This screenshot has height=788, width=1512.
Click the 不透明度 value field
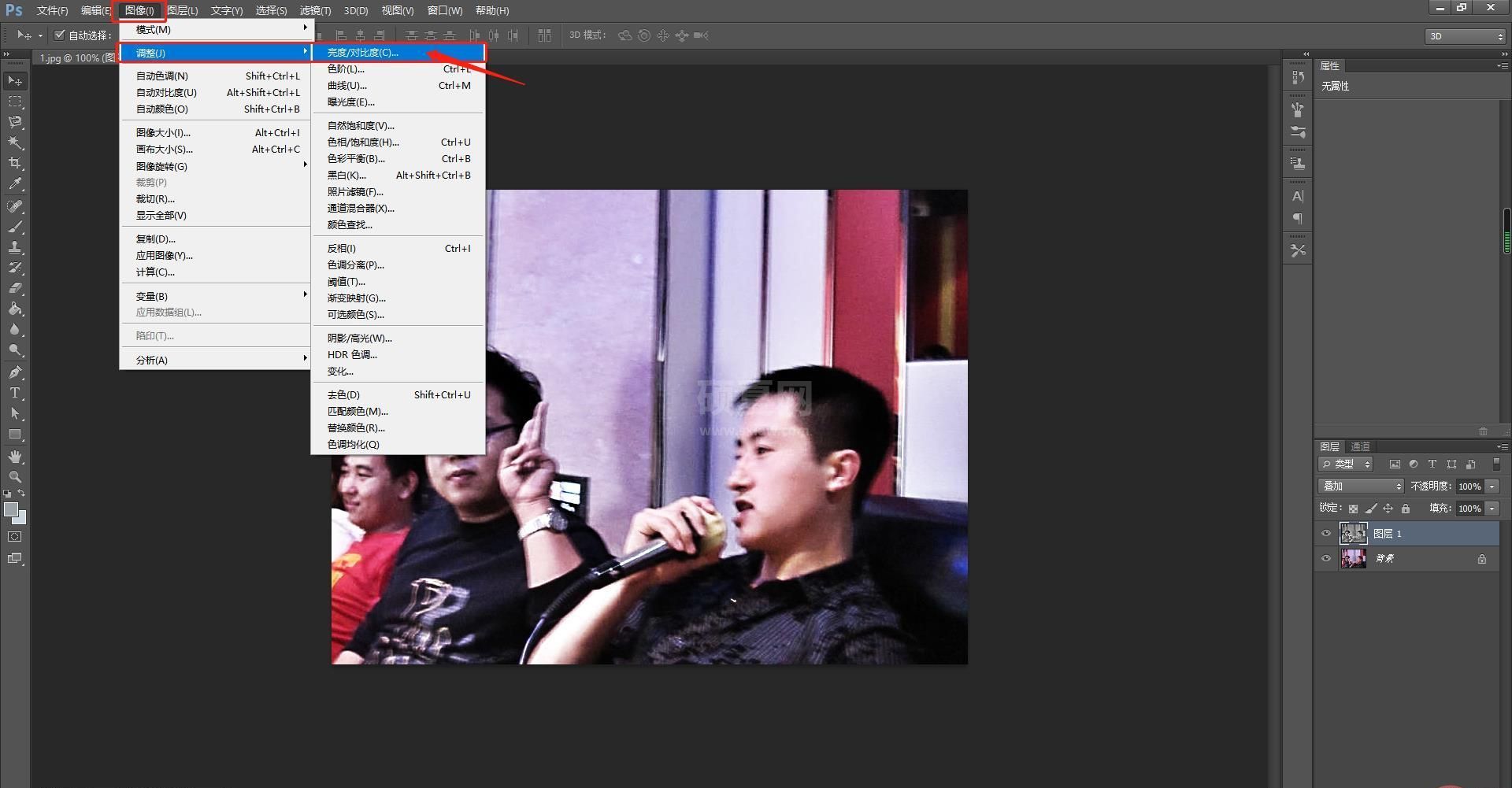pyautogui.click(x=1469, y=486)
